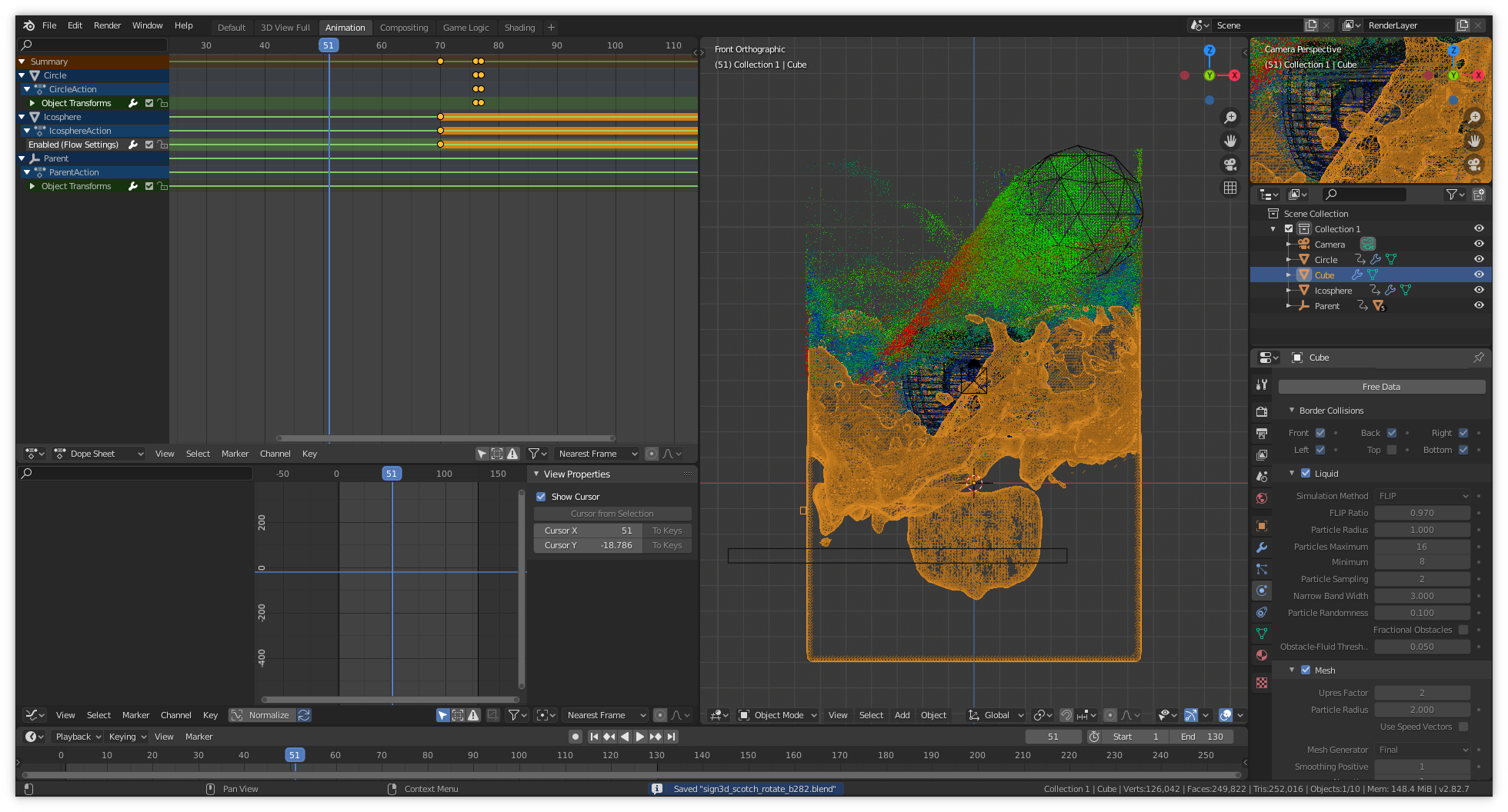Open the Modifiers wrench properties tab

(1262, 547)
